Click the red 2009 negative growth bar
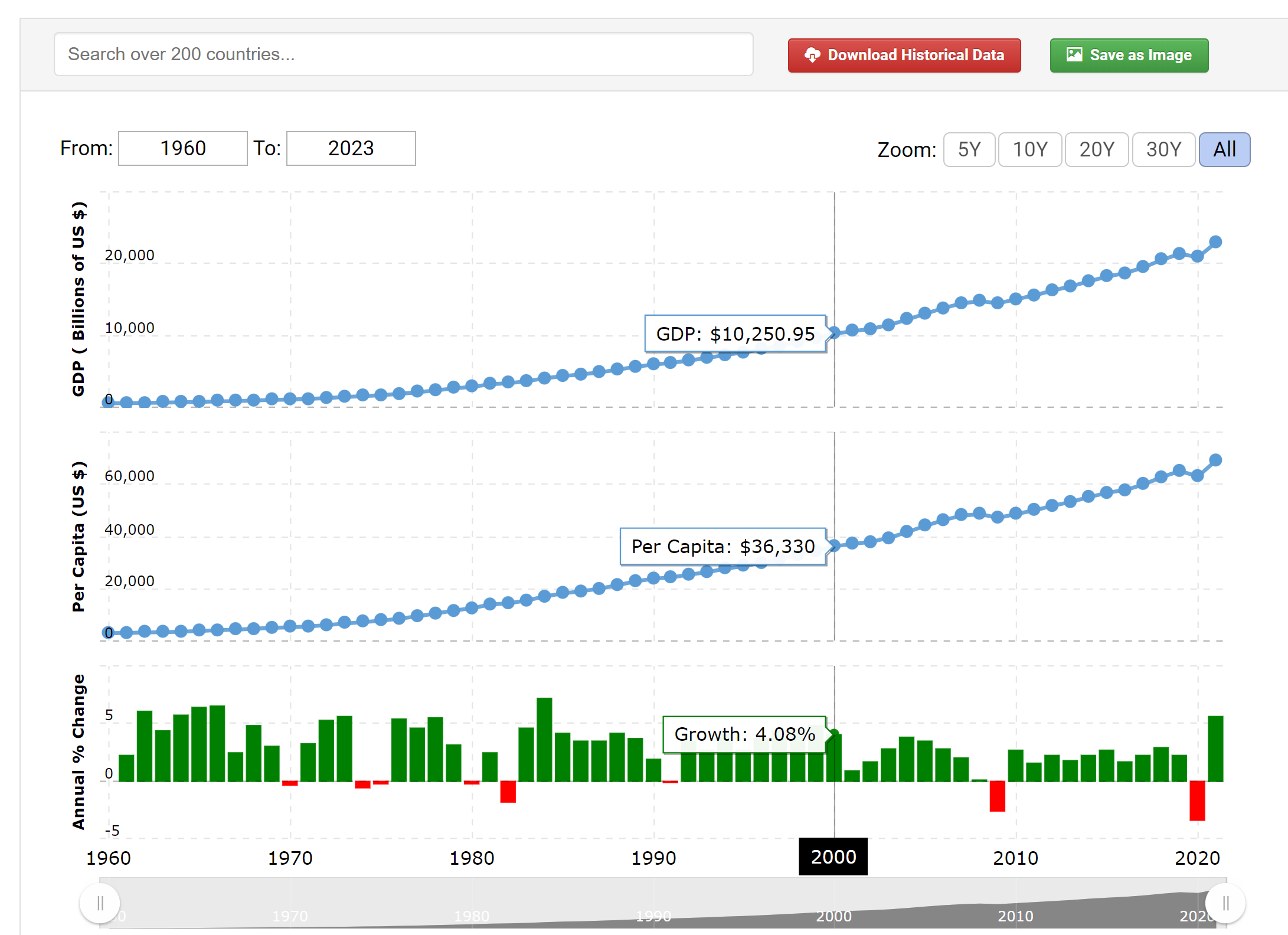This screenshot has width=1288, height=935. pos(997,796)
